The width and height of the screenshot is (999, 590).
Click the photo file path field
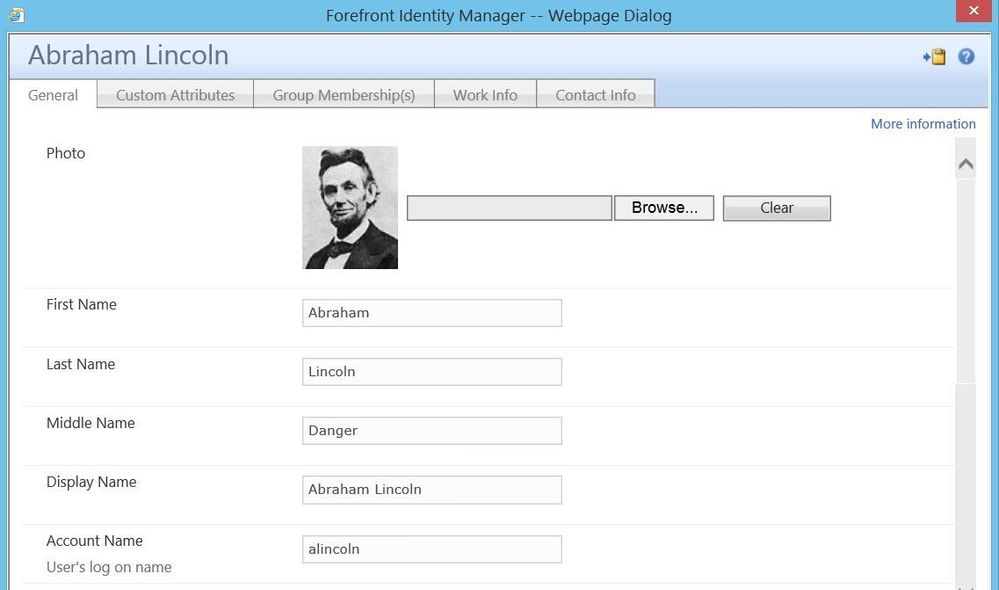click(509, 208)
